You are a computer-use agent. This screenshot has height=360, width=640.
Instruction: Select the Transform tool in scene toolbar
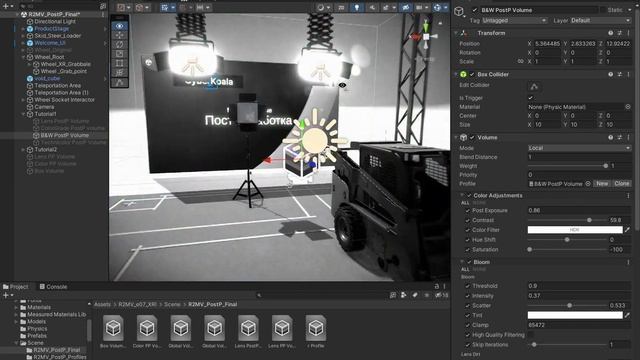coord(120,73)
